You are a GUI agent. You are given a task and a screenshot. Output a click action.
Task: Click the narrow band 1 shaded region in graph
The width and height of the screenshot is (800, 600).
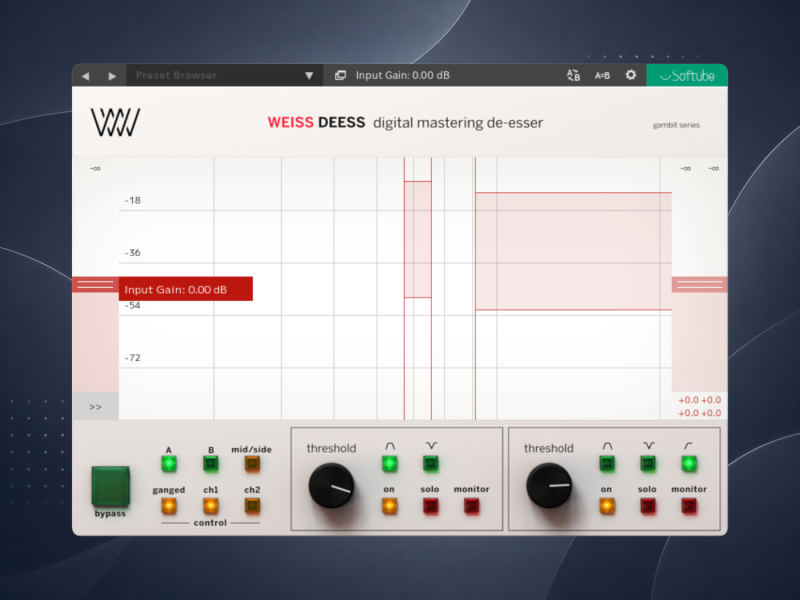pos(418,239)
